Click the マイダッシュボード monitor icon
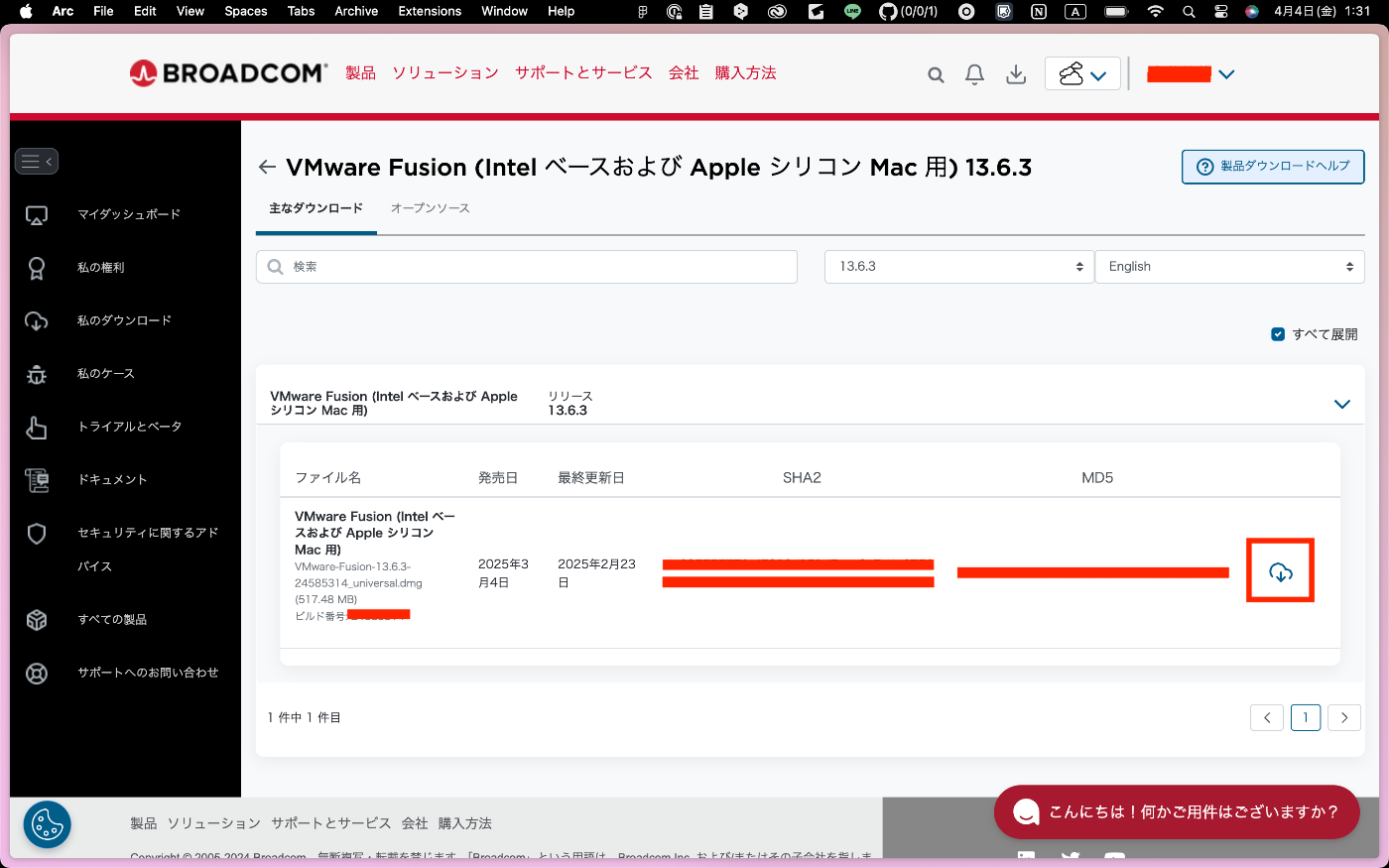The image size is (1389, 868). 37,215
